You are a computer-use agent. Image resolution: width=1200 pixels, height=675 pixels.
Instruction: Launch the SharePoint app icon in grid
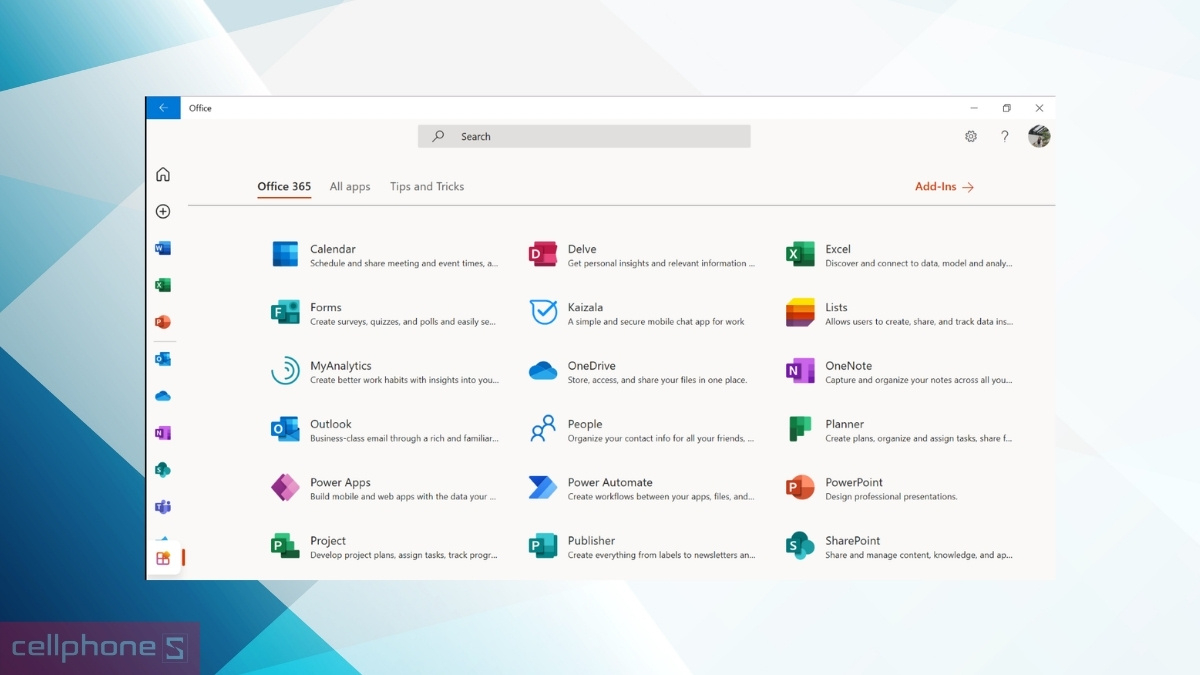point(800,546)
